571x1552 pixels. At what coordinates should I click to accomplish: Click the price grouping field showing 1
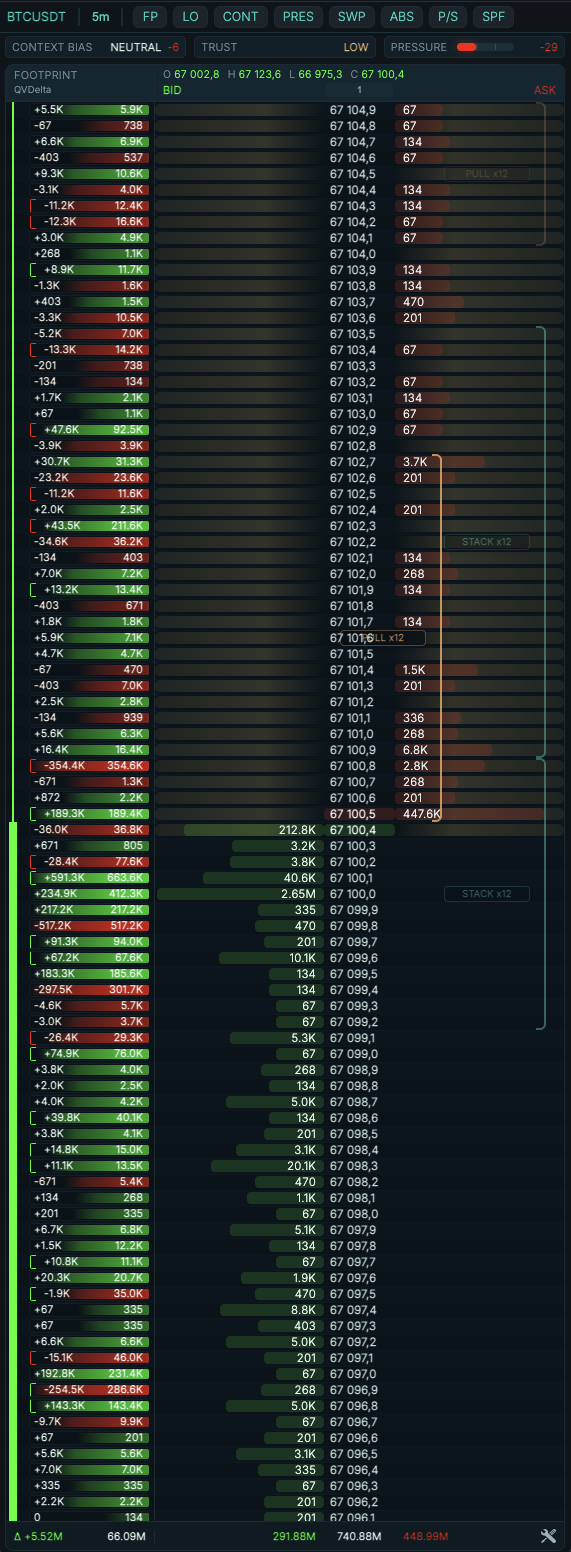point(358,90)
